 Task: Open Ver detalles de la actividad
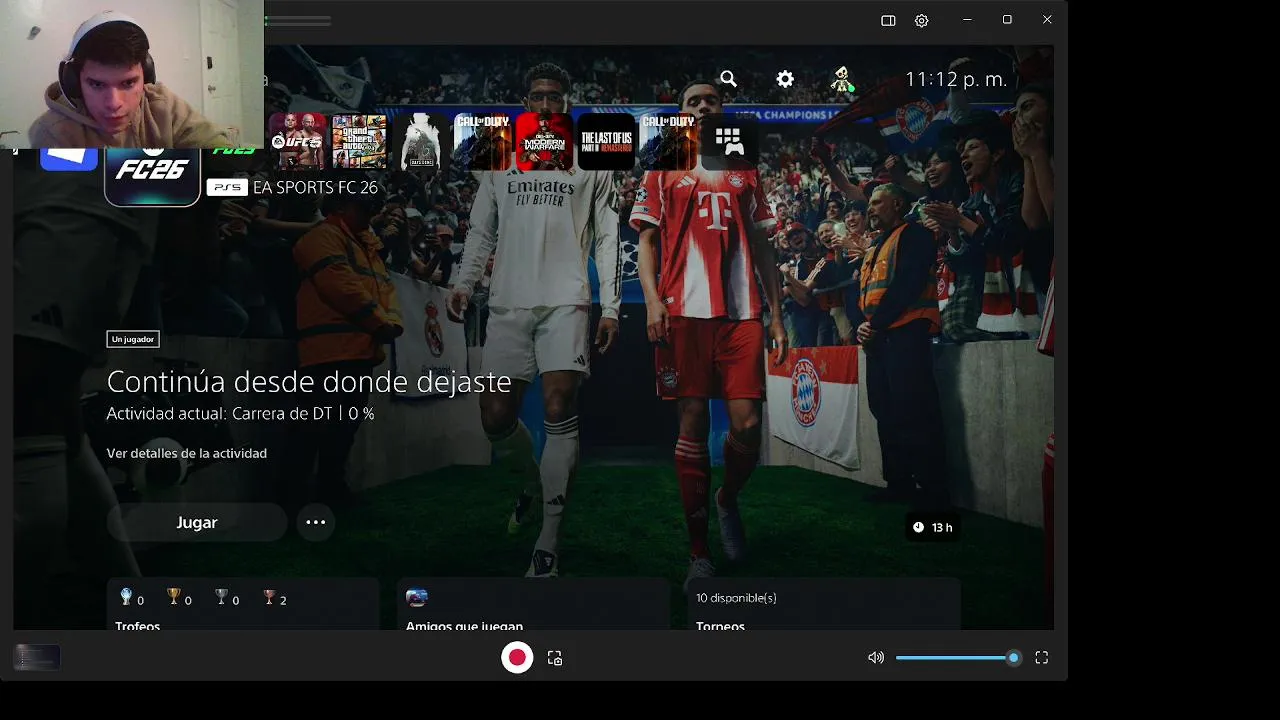point(187,453)
